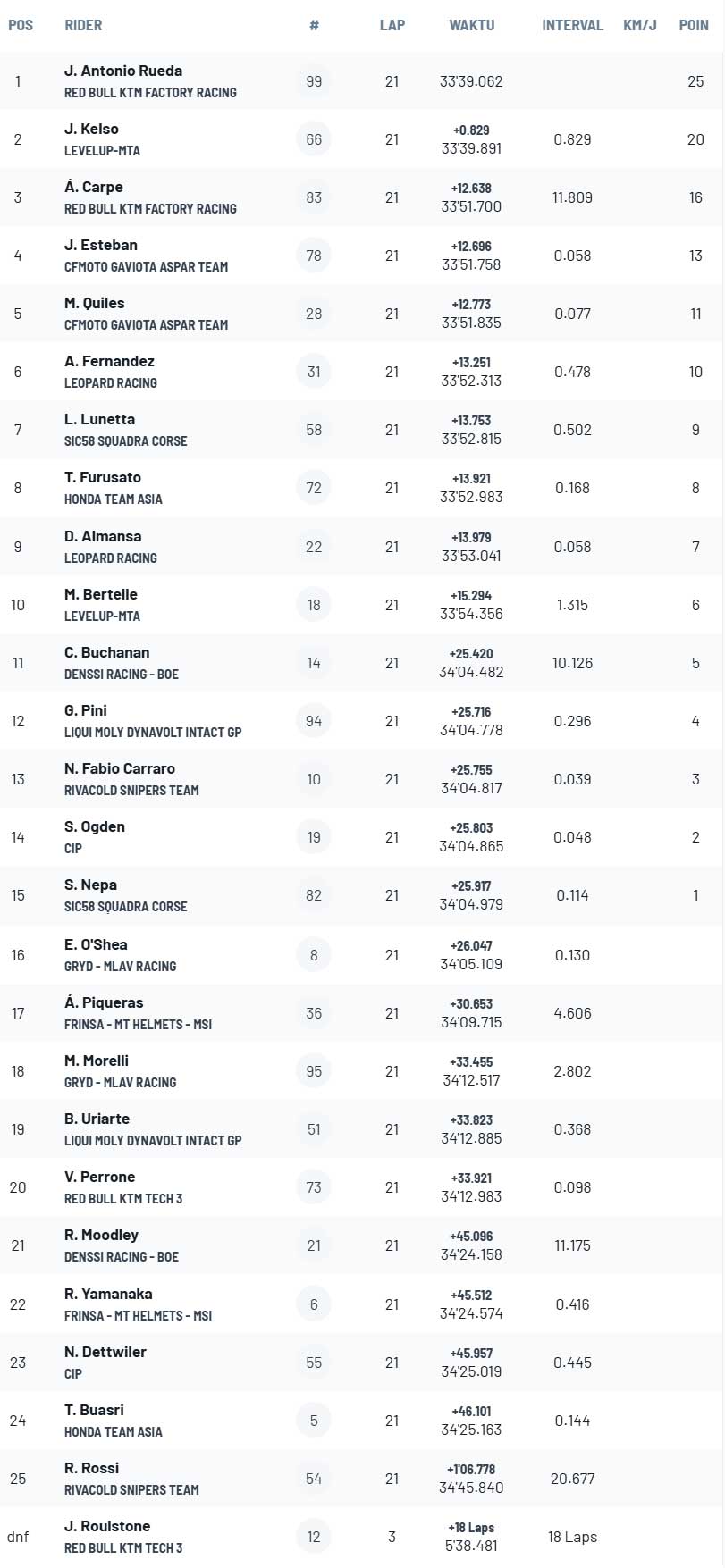Open rider M. Quiles' name

pos(95,303)
